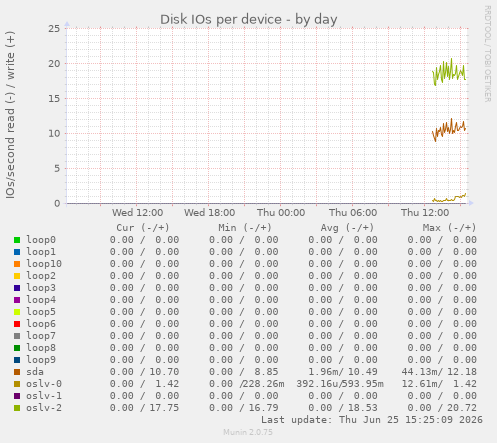Click the loop10 orange legend swatch

[x=17, y=264]
